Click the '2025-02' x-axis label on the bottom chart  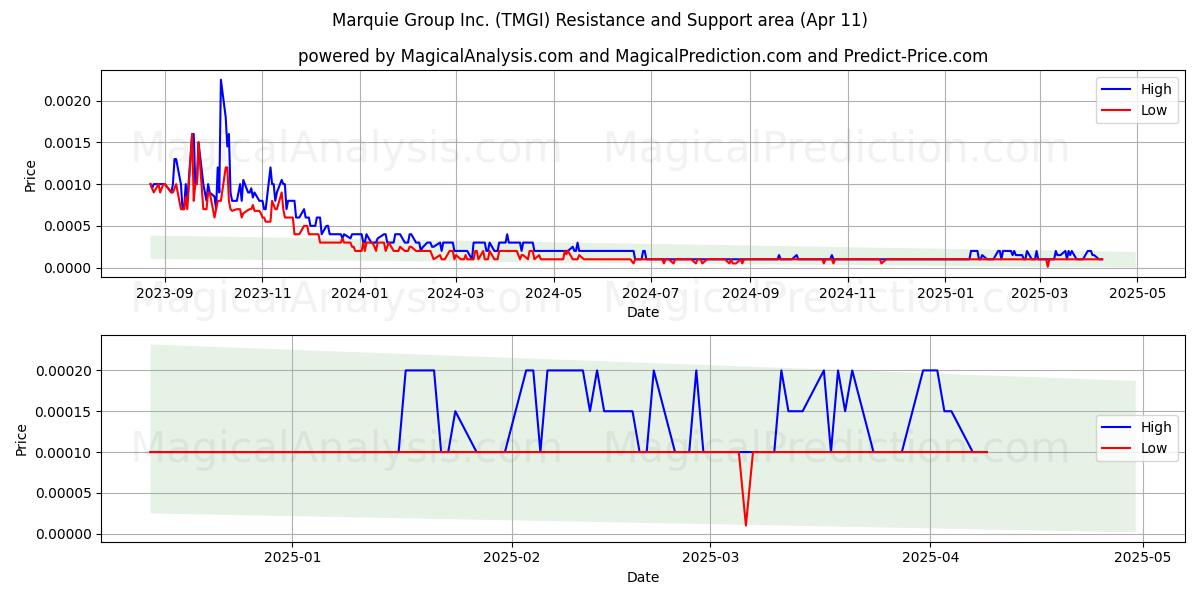pyautogui.click(x=512, y=558)
